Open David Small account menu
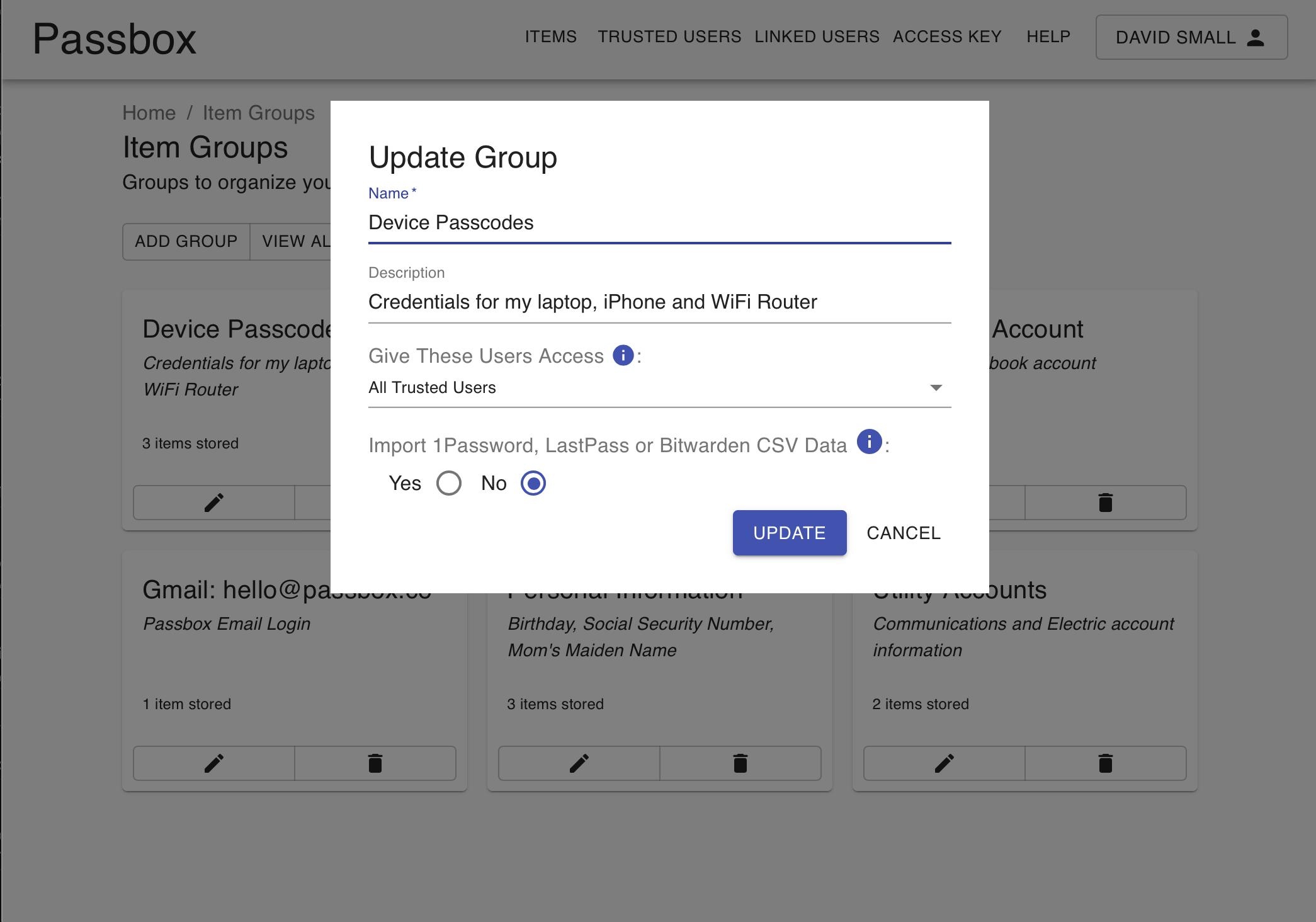Screen dimensions: 1316x922 tap(1191, 38)
